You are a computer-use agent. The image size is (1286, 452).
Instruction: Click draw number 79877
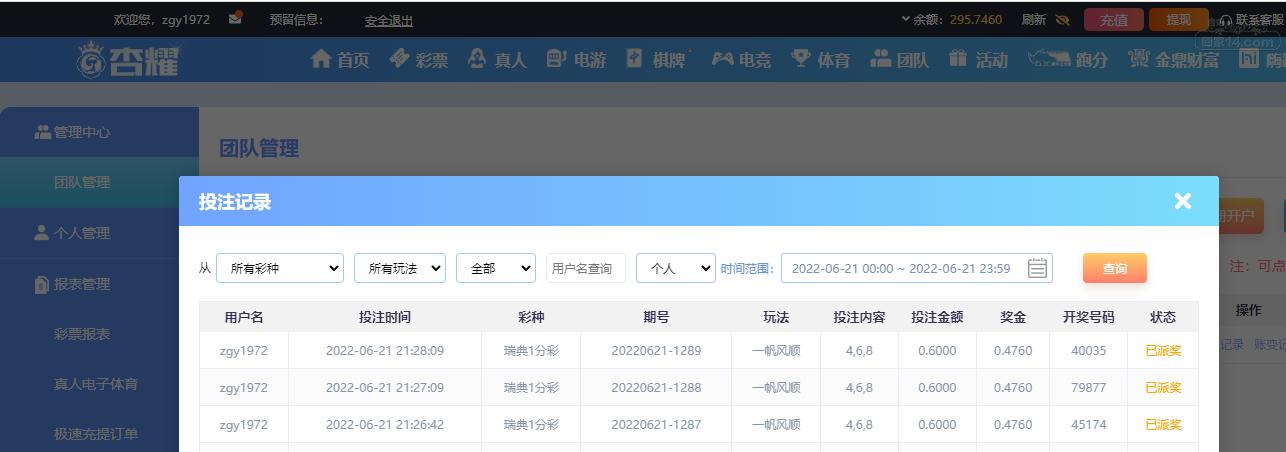(x=1088, y=388)
